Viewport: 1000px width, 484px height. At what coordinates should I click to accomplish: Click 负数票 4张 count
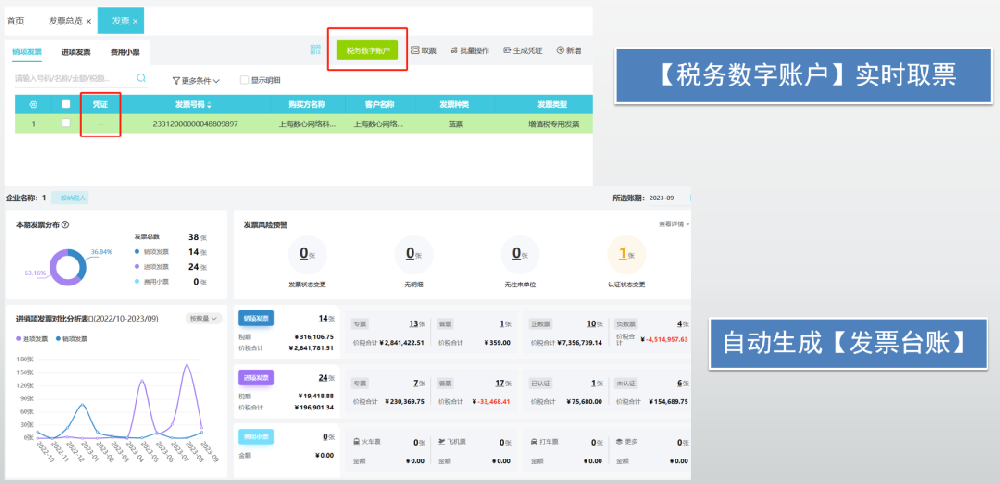pos(684,324)
